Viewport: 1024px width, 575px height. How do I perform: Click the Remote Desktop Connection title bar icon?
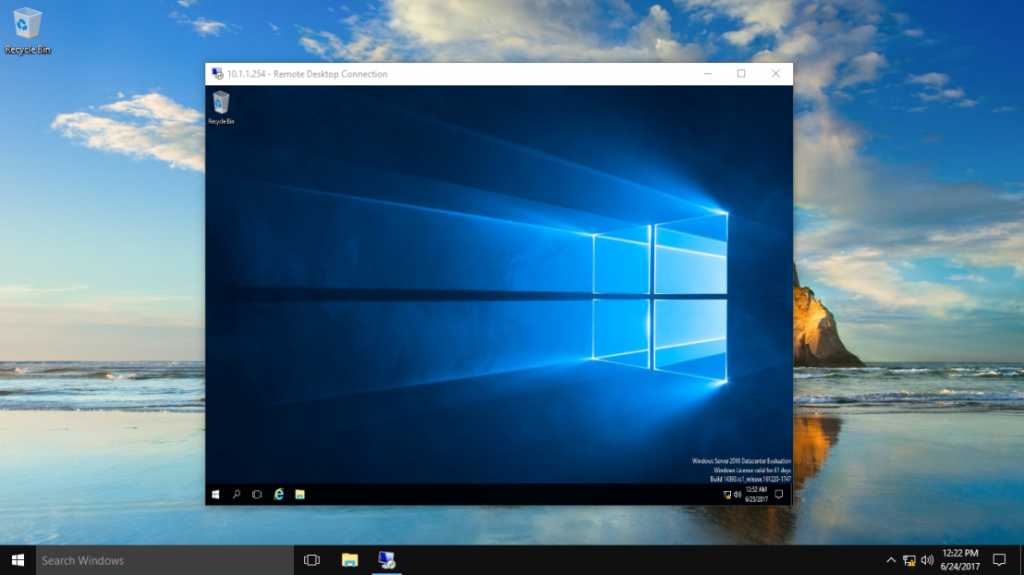pyautogui.click(x=217, y=74)
